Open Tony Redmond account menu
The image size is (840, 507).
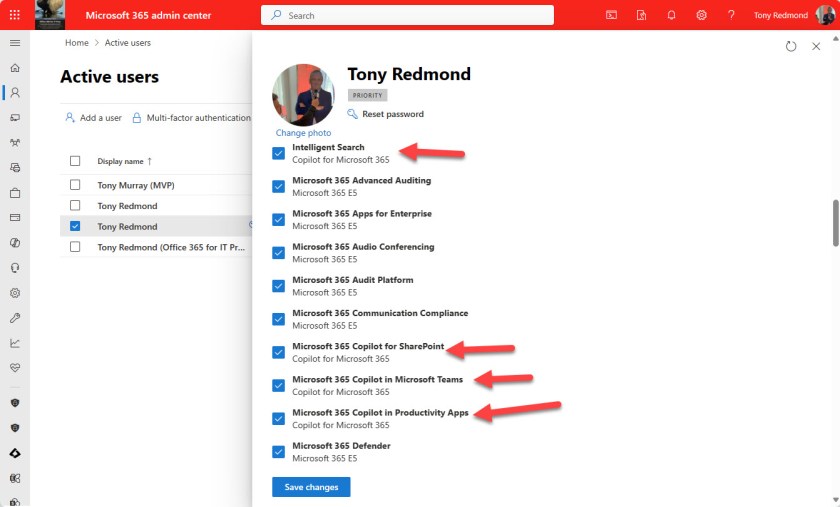pos(793,15)
